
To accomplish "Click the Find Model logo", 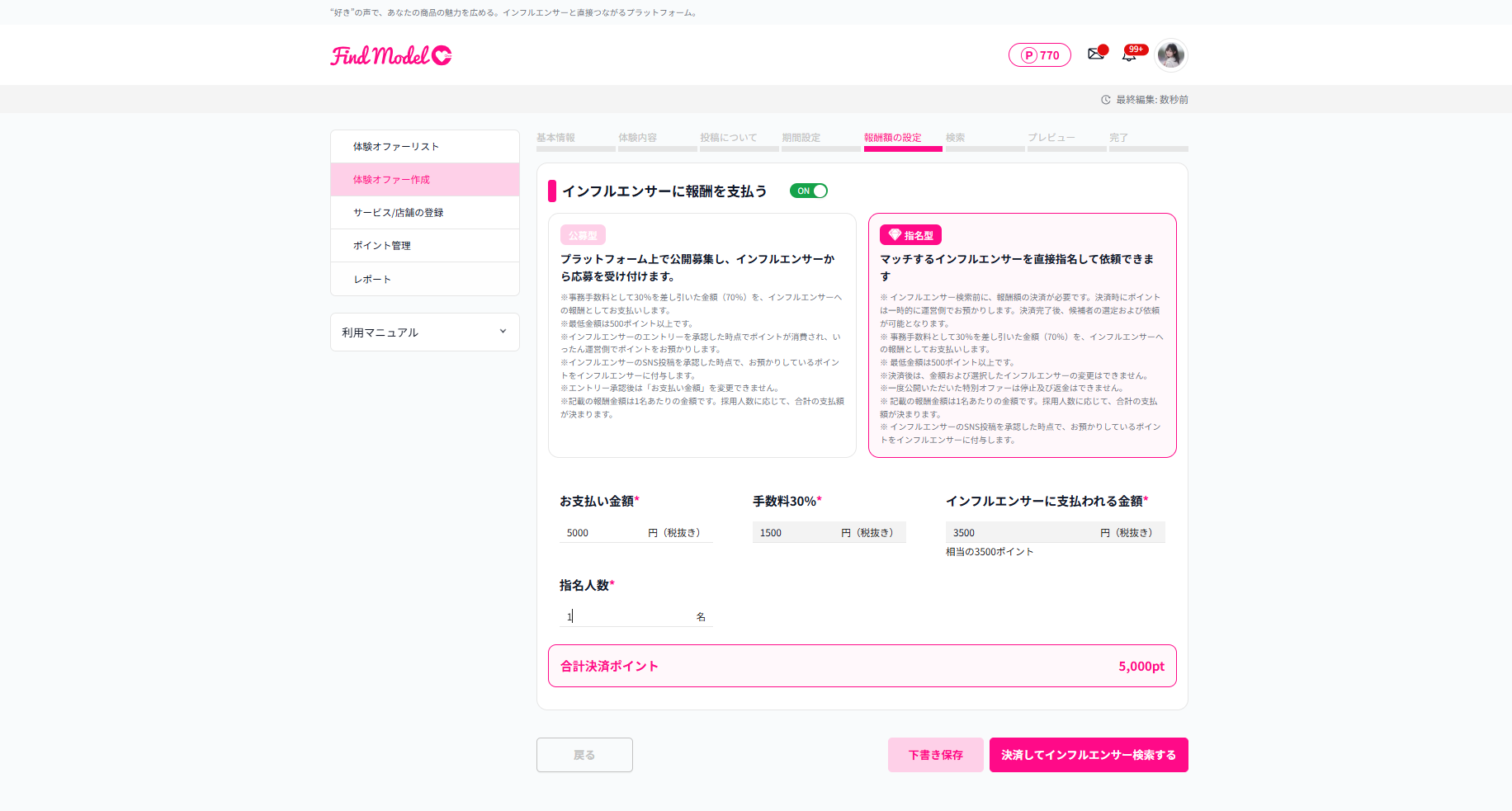I will [391, 55].
